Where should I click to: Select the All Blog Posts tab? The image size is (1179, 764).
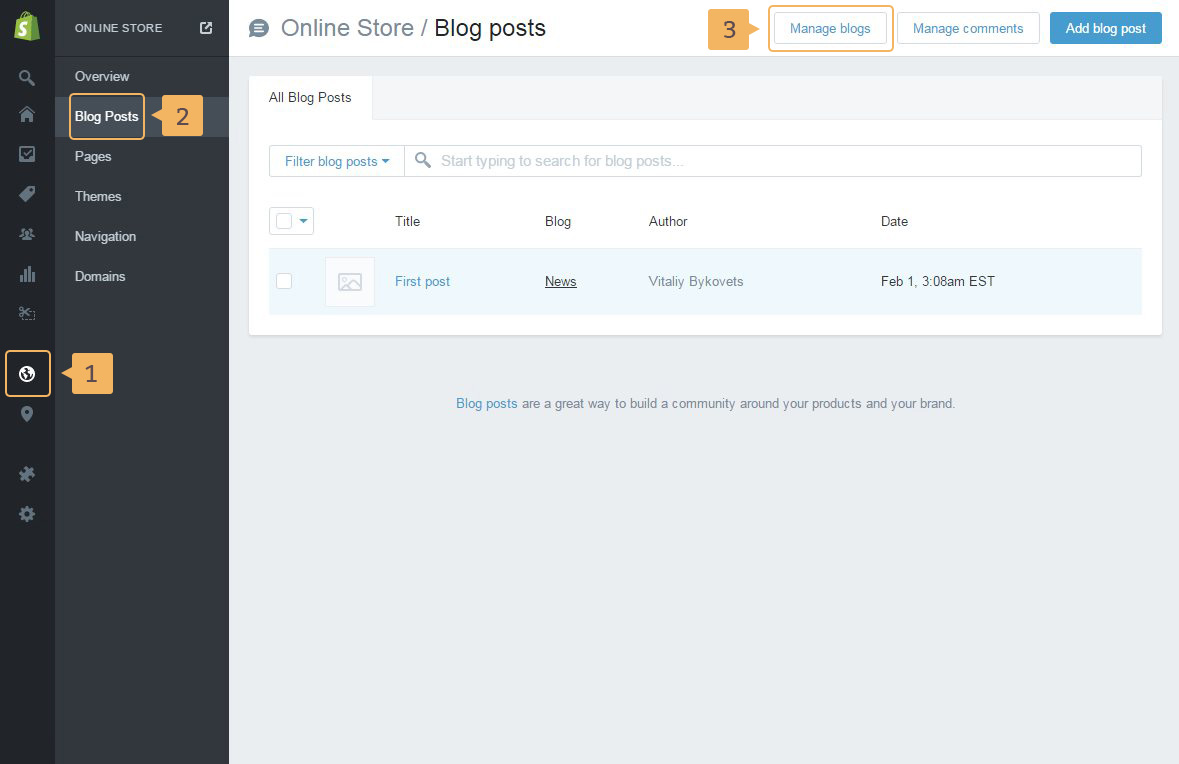310,98
